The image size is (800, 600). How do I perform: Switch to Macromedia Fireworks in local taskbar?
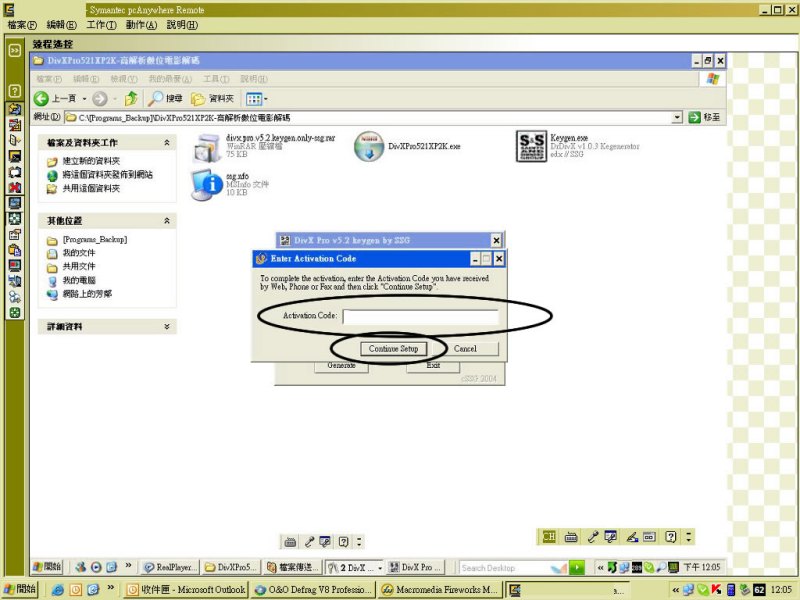pyautogui.click(x=441, y=590)
